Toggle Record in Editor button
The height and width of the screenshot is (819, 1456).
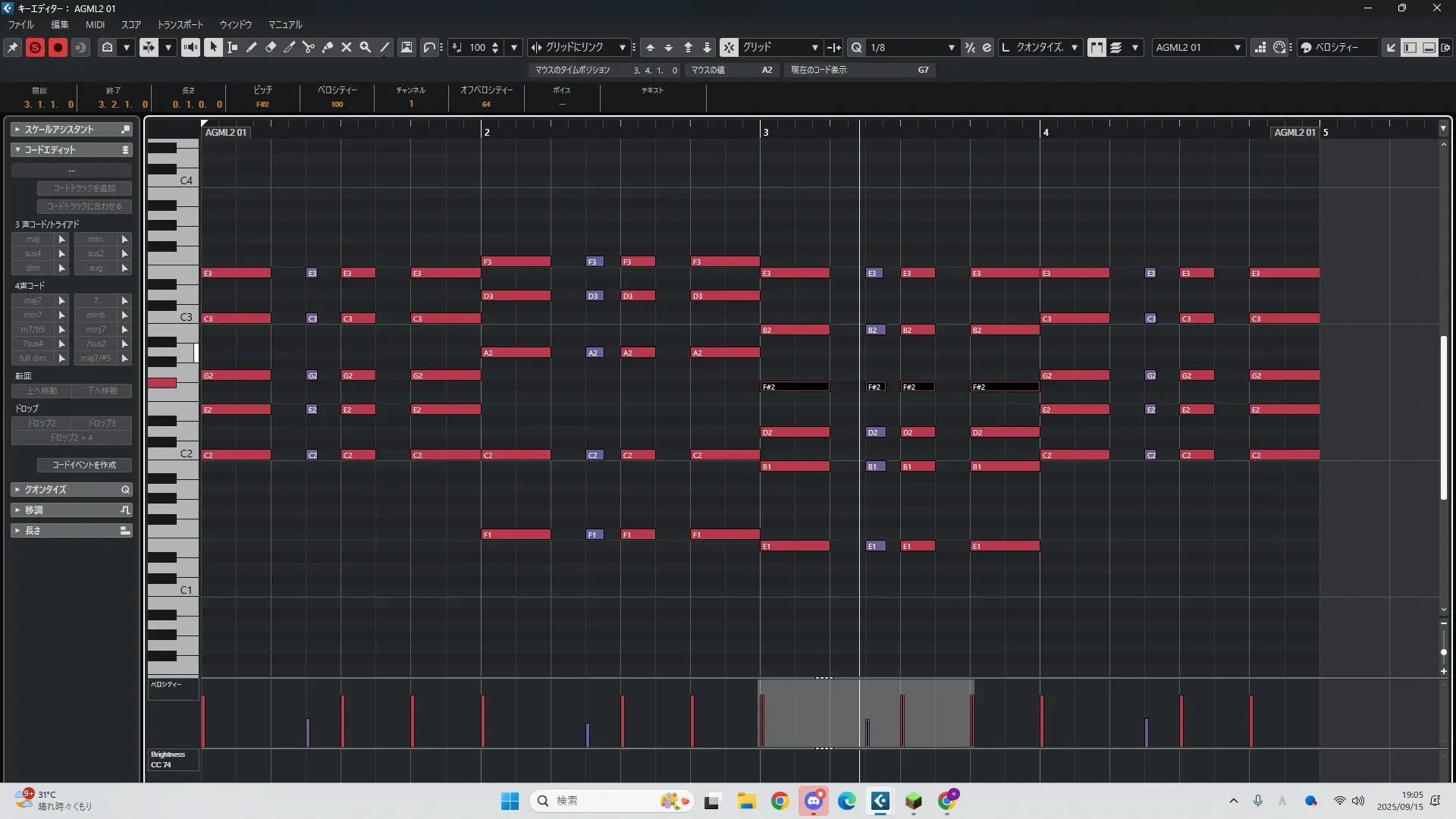tap(58, 47)
